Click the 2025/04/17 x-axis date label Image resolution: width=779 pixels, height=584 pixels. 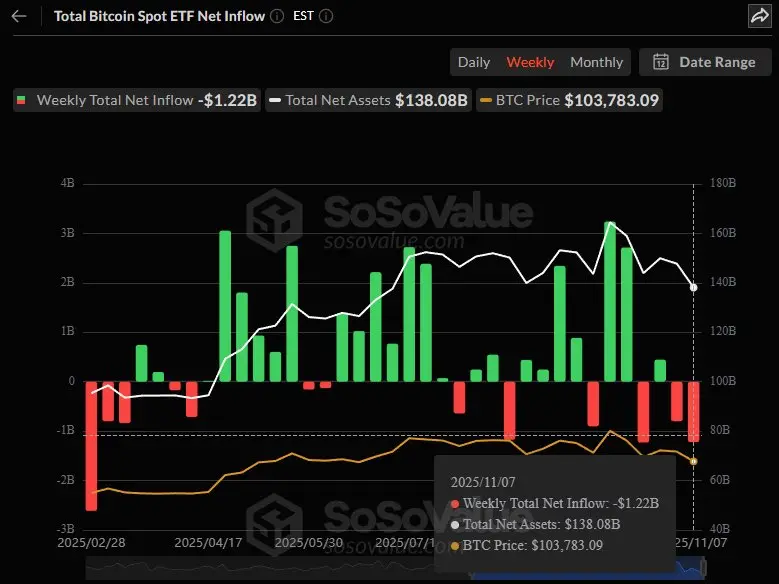click(x=208, y=542)
